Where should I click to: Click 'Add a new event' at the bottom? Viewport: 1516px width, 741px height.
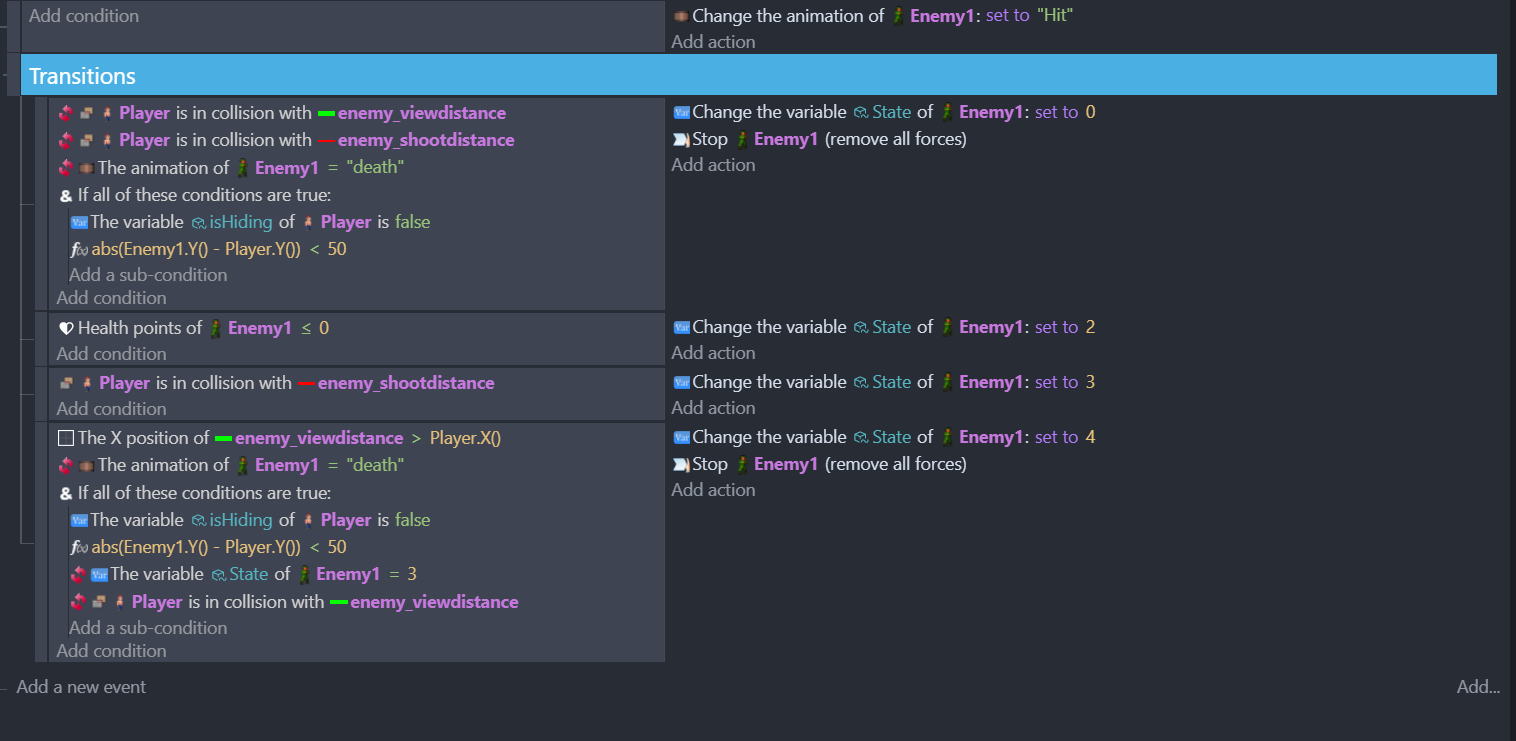click(x=81, y=687)
